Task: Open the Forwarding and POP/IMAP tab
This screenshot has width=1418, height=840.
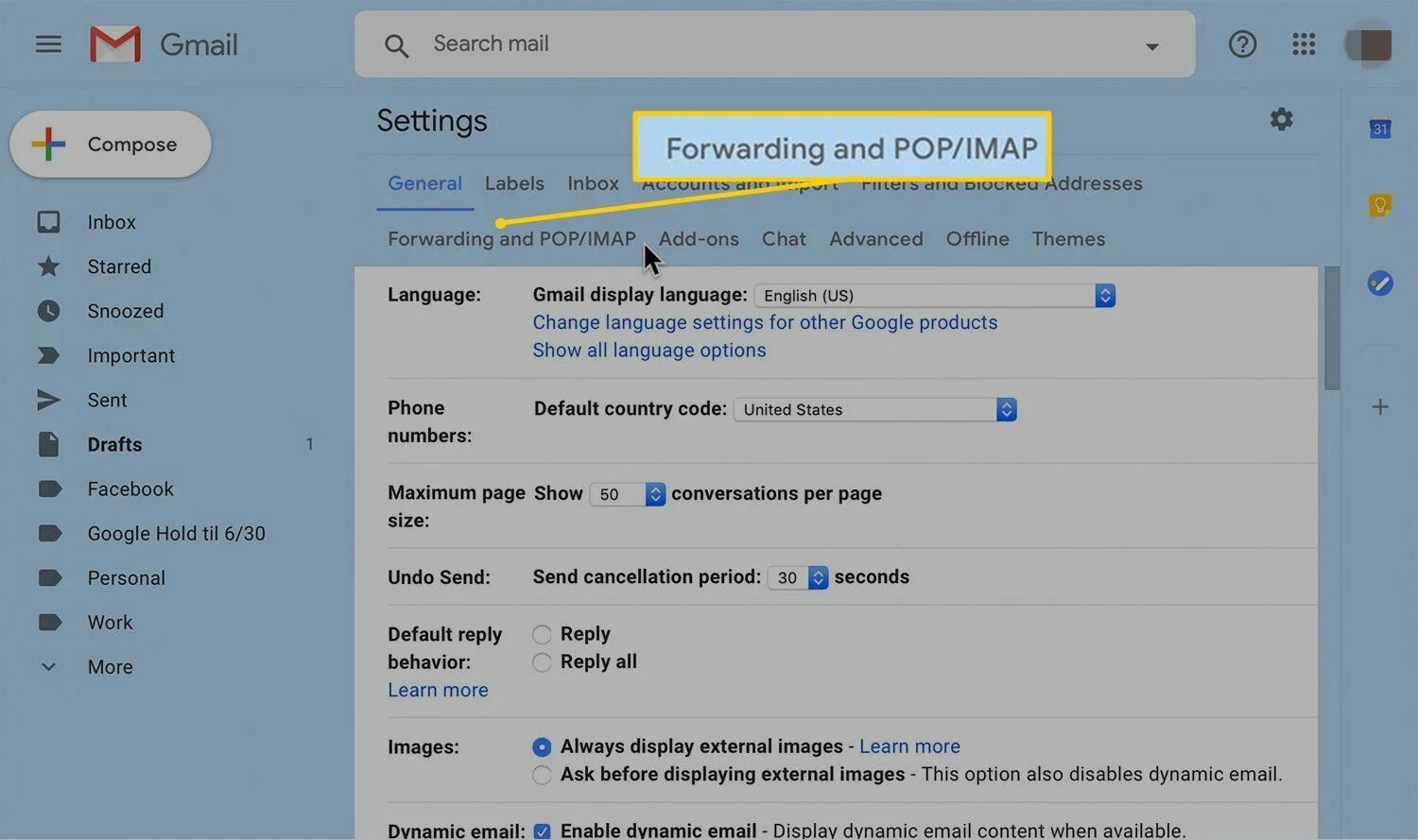Action: click(511, 238)
